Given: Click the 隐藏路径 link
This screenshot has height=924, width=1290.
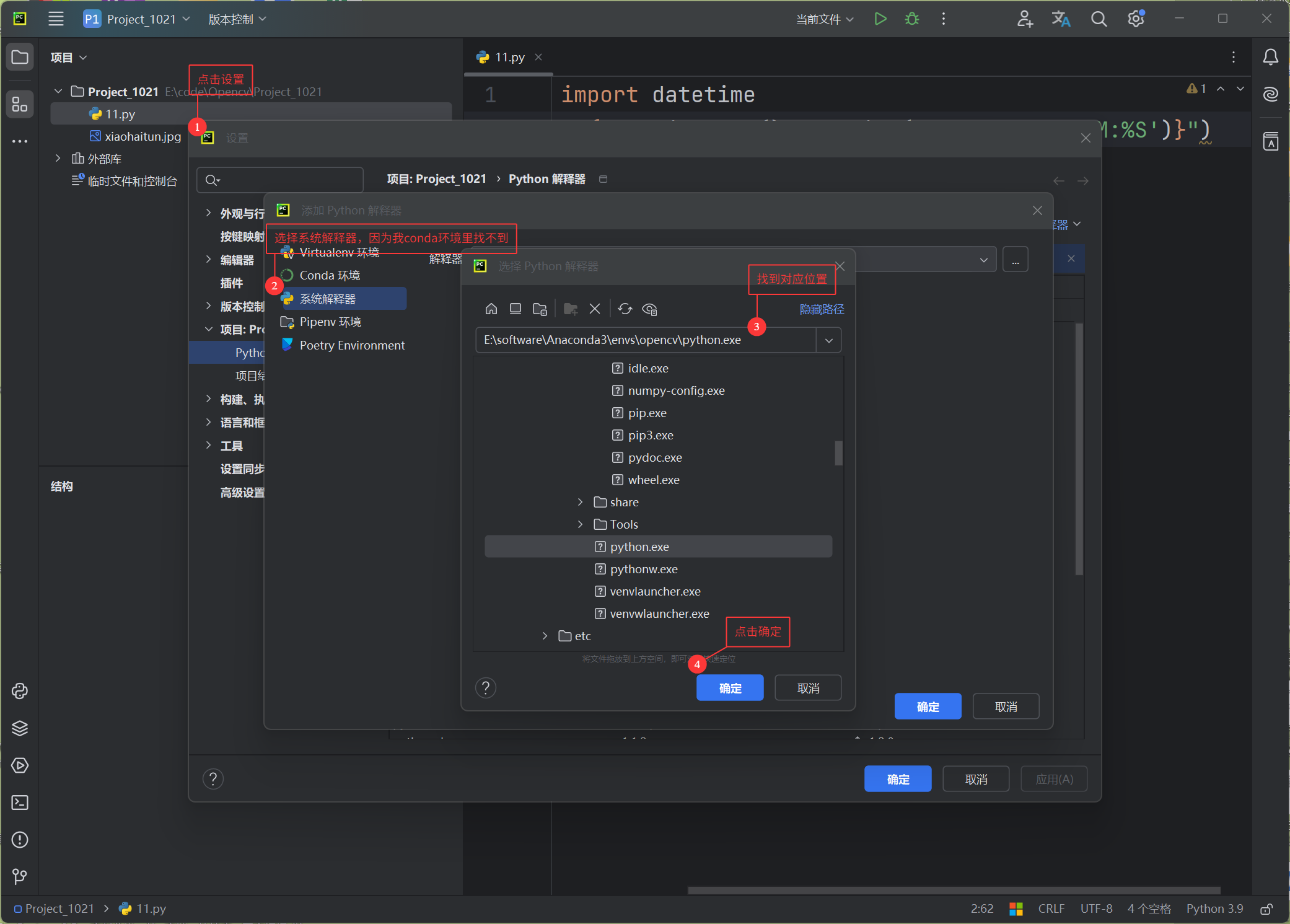Looking at the screenshot, I should pyautogui.click(x=822, y=309).
